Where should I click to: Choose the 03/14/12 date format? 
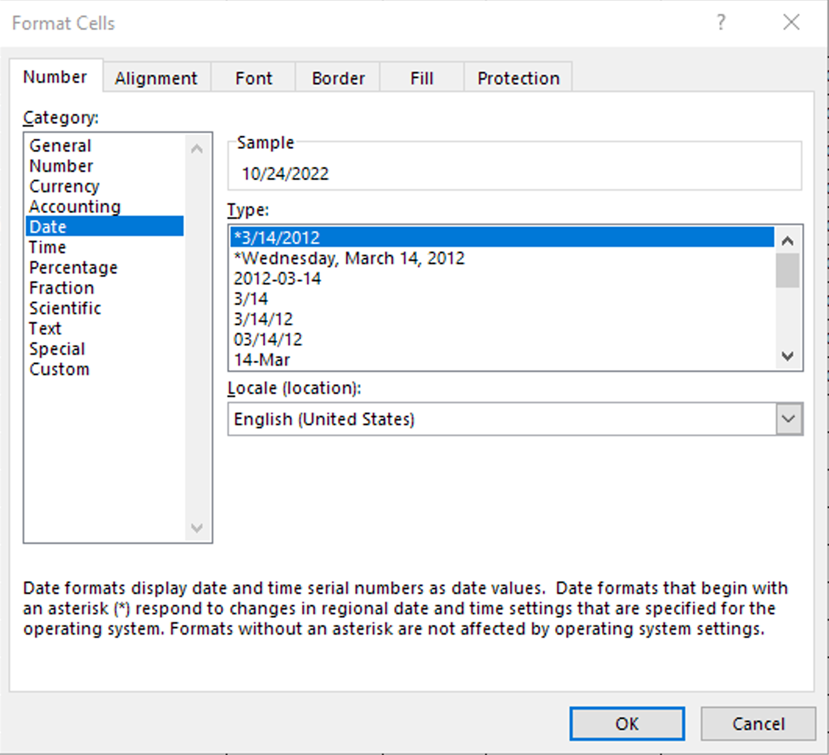(x=502, y=339)
